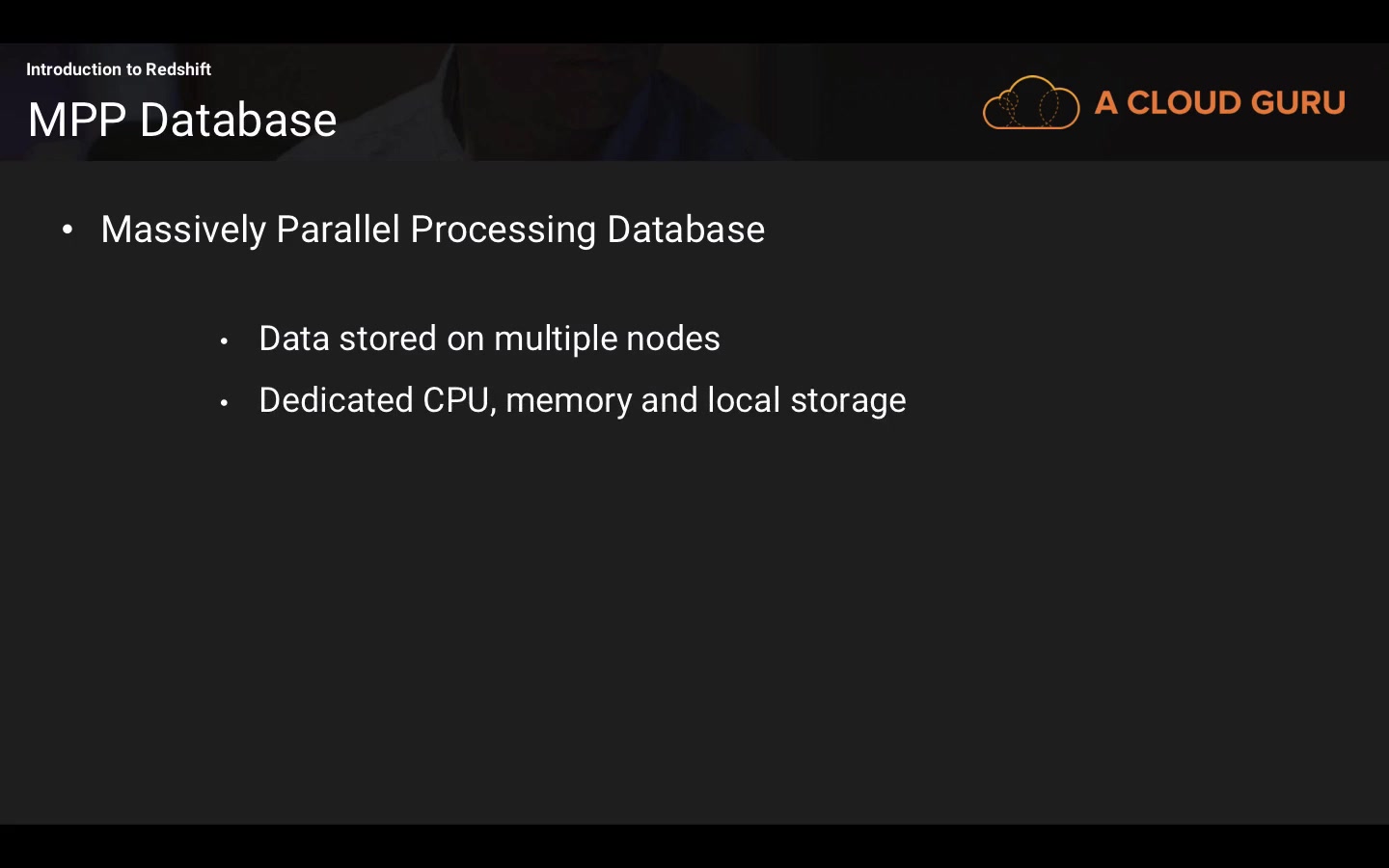Viewport: 1389px width, 868px height.
Task: Click the word "storage" in the third bullet
Action: 848,400
